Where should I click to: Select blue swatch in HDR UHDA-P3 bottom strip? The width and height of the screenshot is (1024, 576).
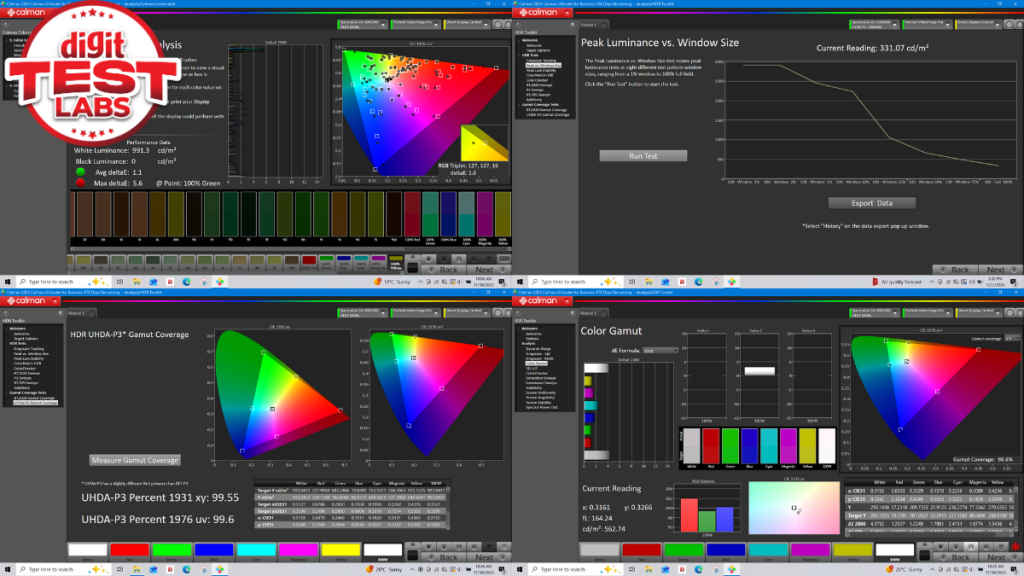click(x=213, y=549)
